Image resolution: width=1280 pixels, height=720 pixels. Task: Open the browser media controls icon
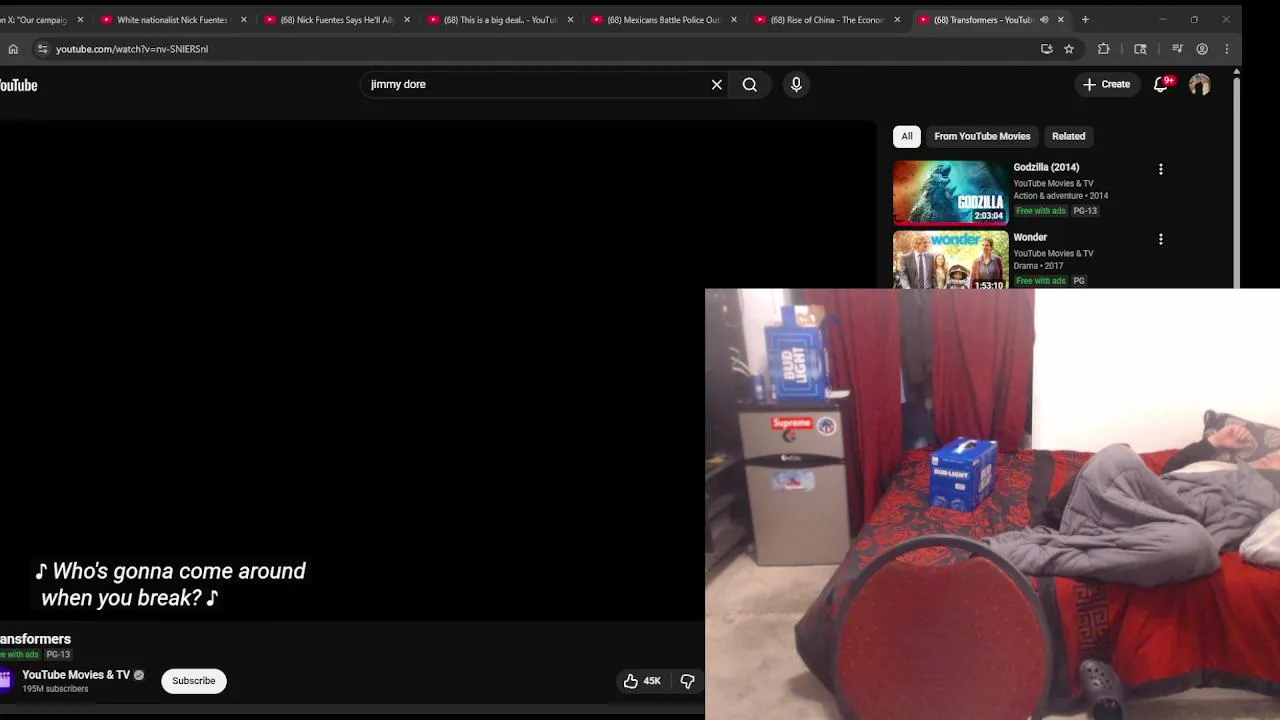click(1177, 49)
